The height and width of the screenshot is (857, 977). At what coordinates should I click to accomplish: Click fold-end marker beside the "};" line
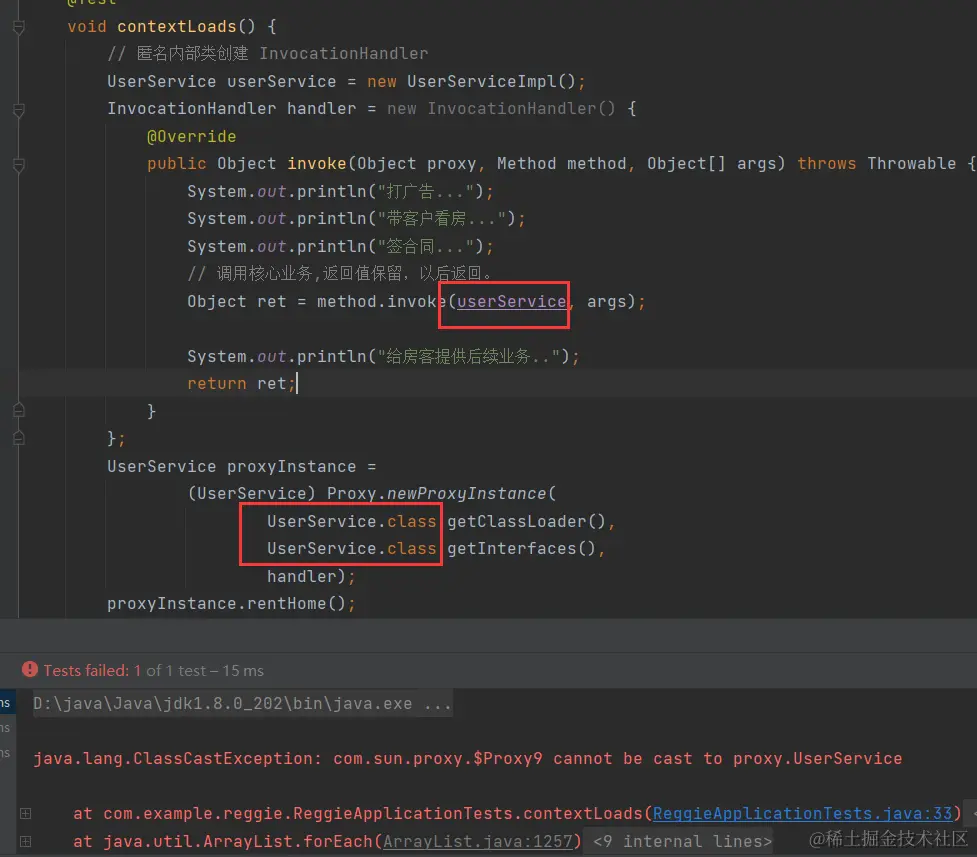pos(19,438)
